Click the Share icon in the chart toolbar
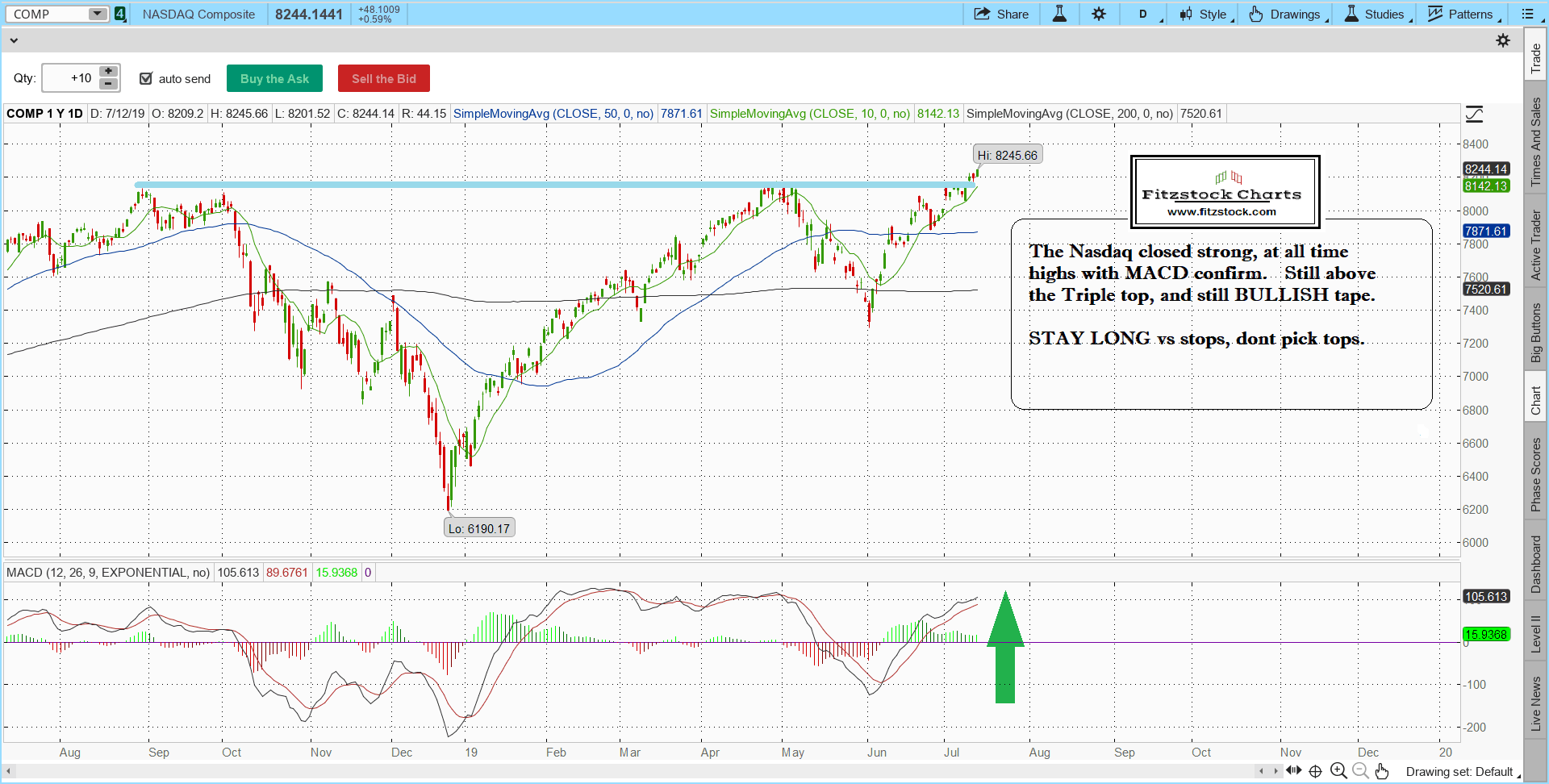This screenshot has height=784, width=1549. point(1000,14)
